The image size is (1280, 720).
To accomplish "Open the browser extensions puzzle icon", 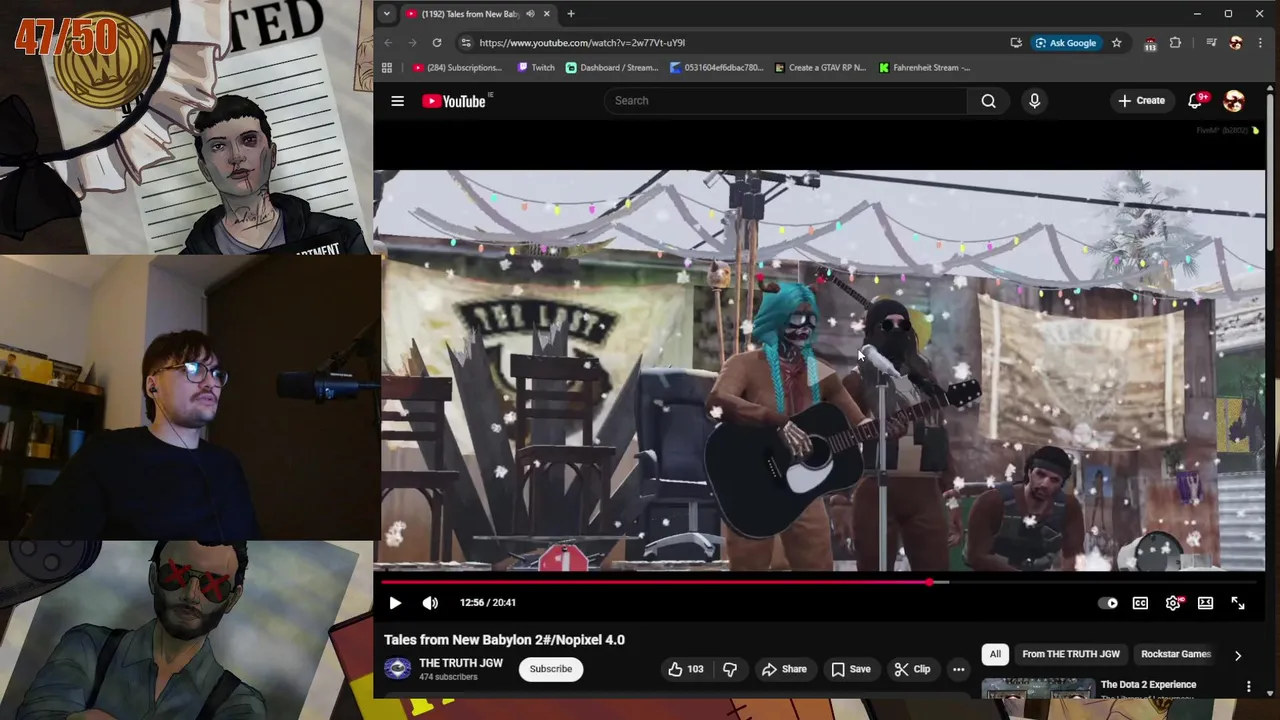I will click(x=1175, y=43).
